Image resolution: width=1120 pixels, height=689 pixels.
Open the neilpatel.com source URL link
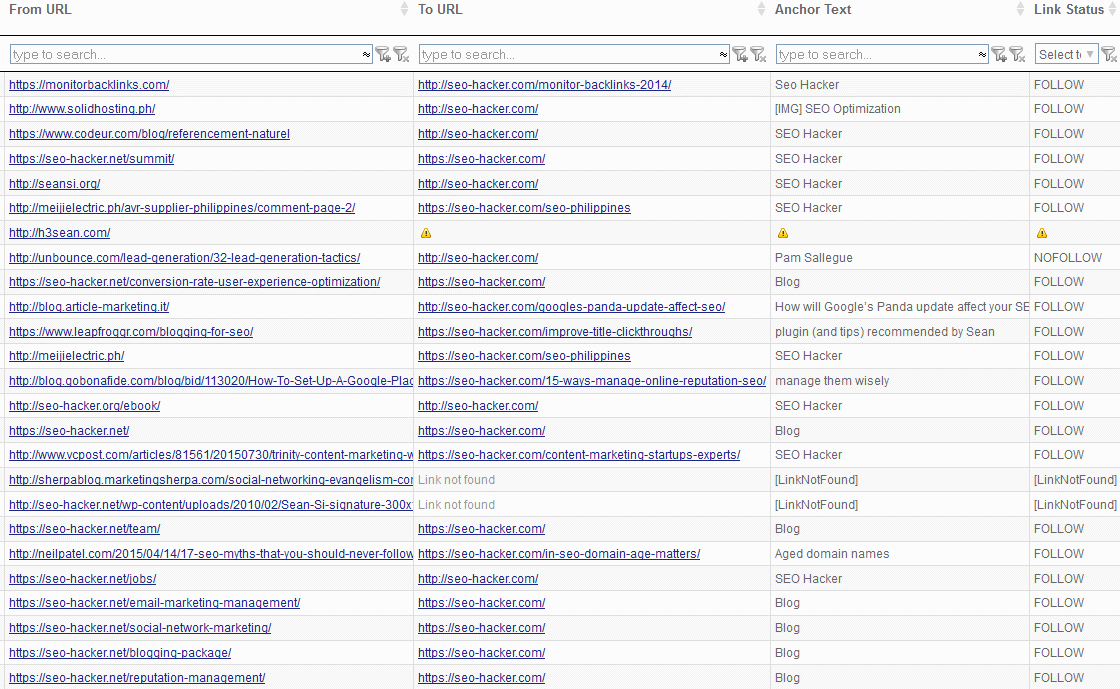211,554
